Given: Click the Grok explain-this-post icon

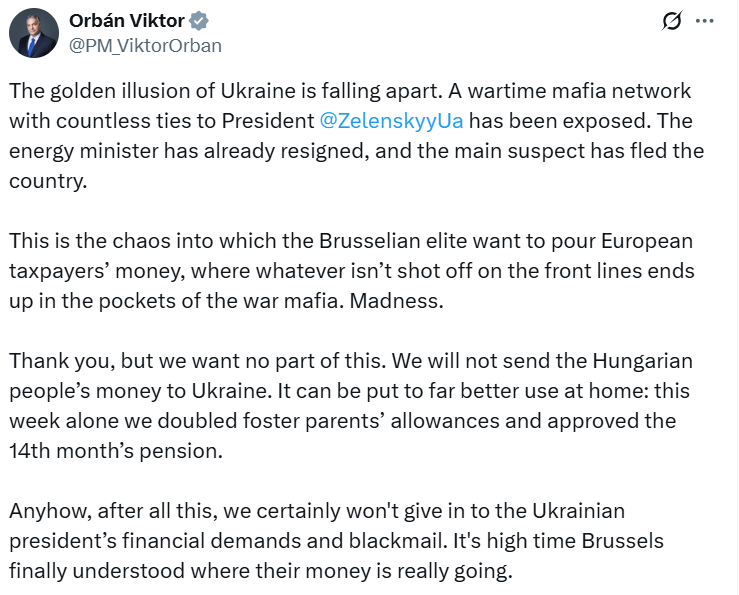Looking at the screenshot, I should [x=672, y=21].
